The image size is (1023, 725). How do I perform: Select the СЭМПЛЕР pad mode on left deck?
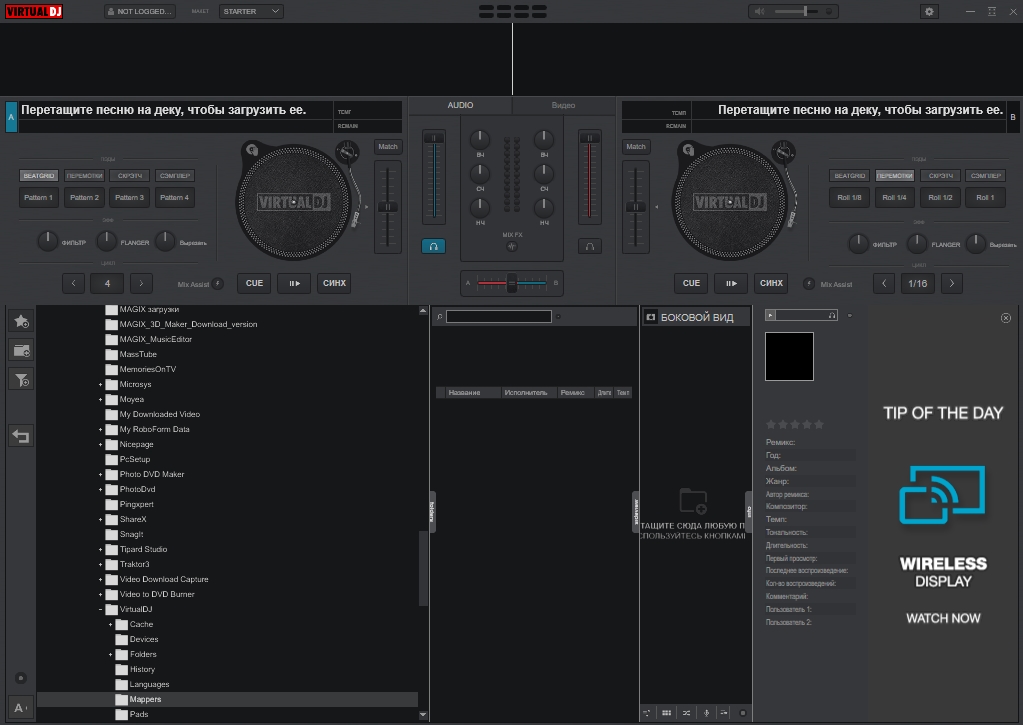175,176
